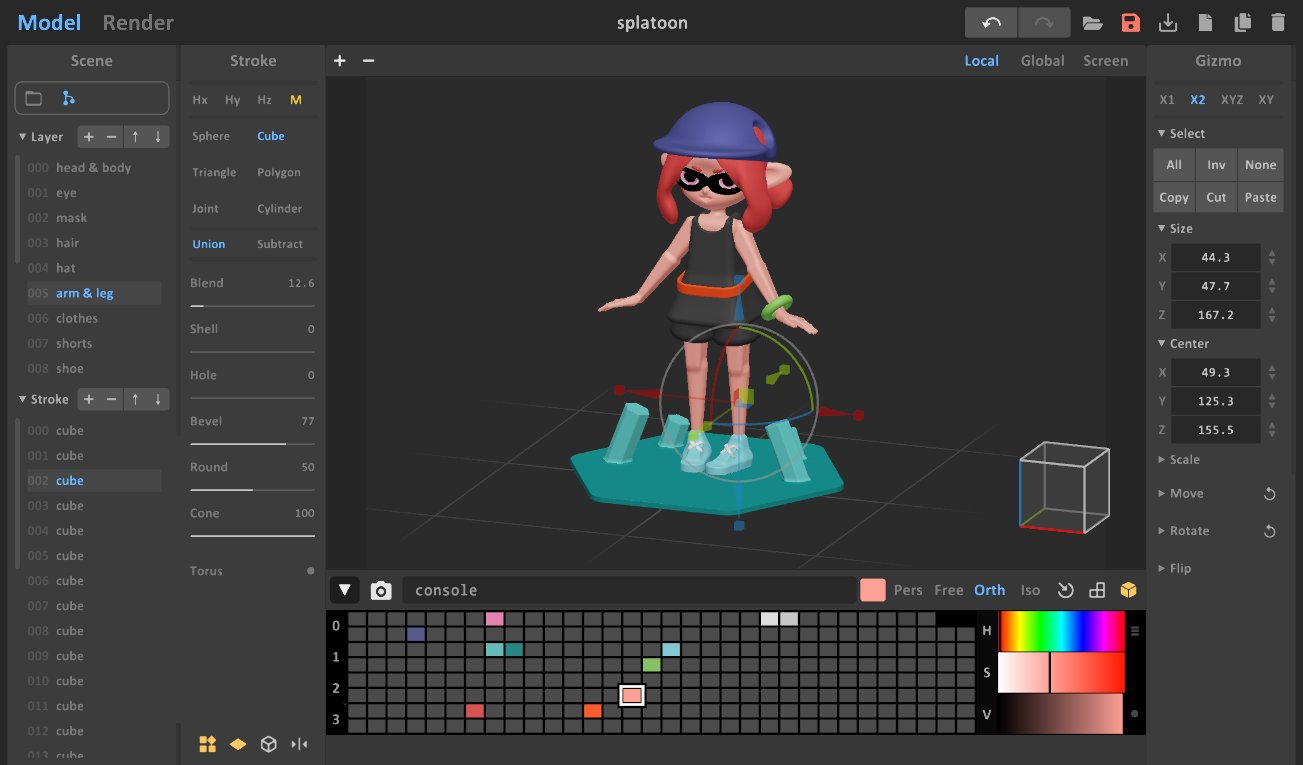Image resolution: width=1303 pixels, height=765 pixels.
Task: Change the stroke shape to Sphere
Action: click(210, 136)
